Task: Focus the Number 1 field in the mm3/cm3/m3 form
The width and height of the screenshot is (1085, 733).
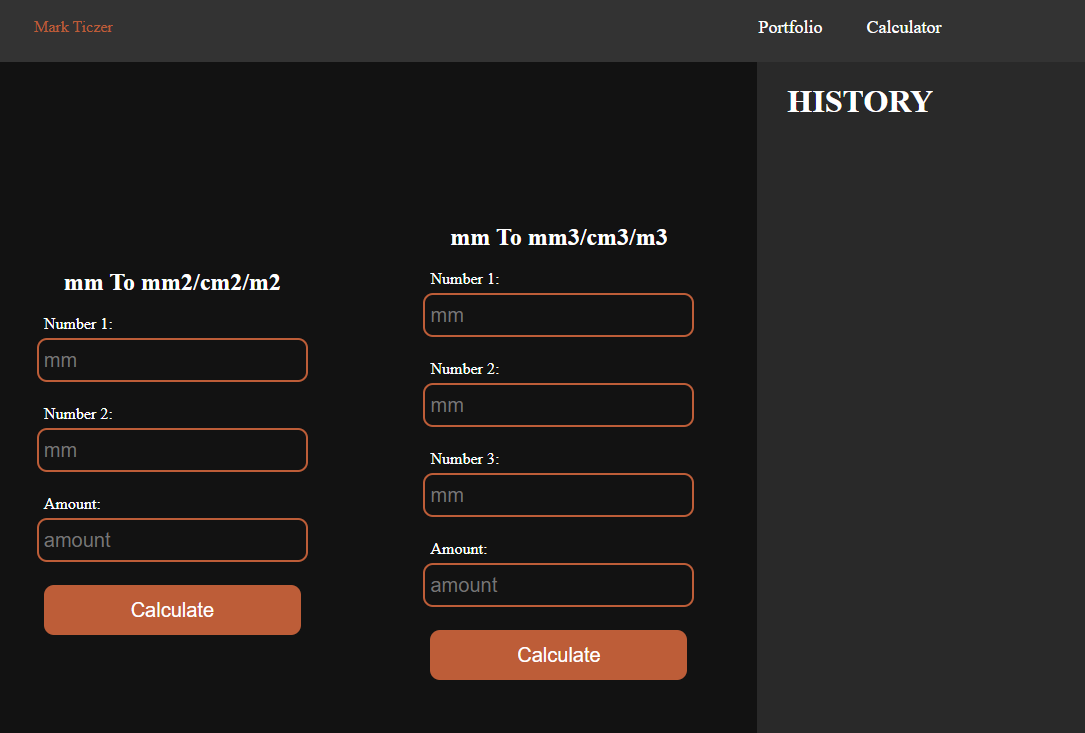Action: 558,315
